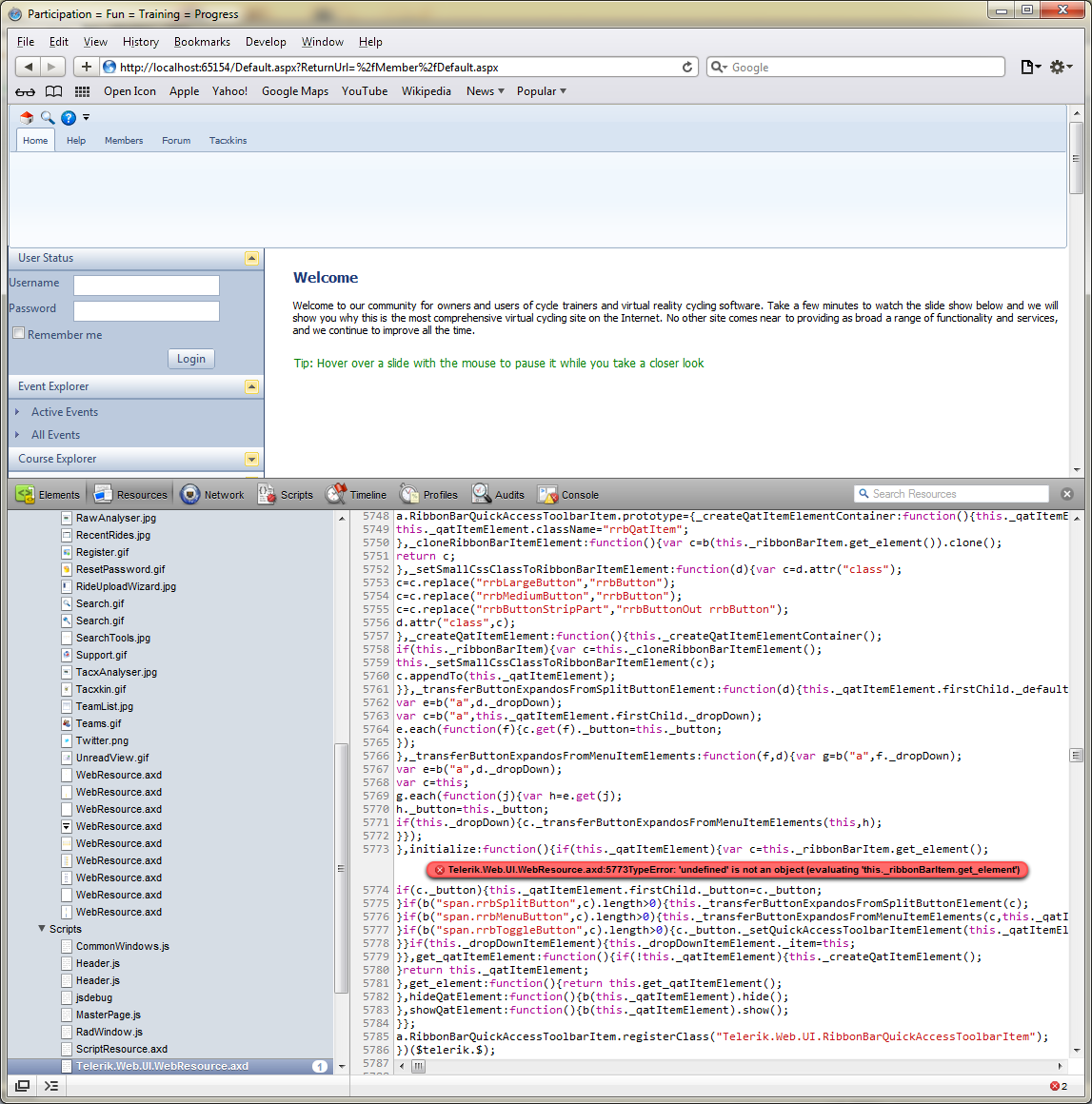Click the Username input field
This screenshot has height=1104, width=1092.
pos(147,286)
